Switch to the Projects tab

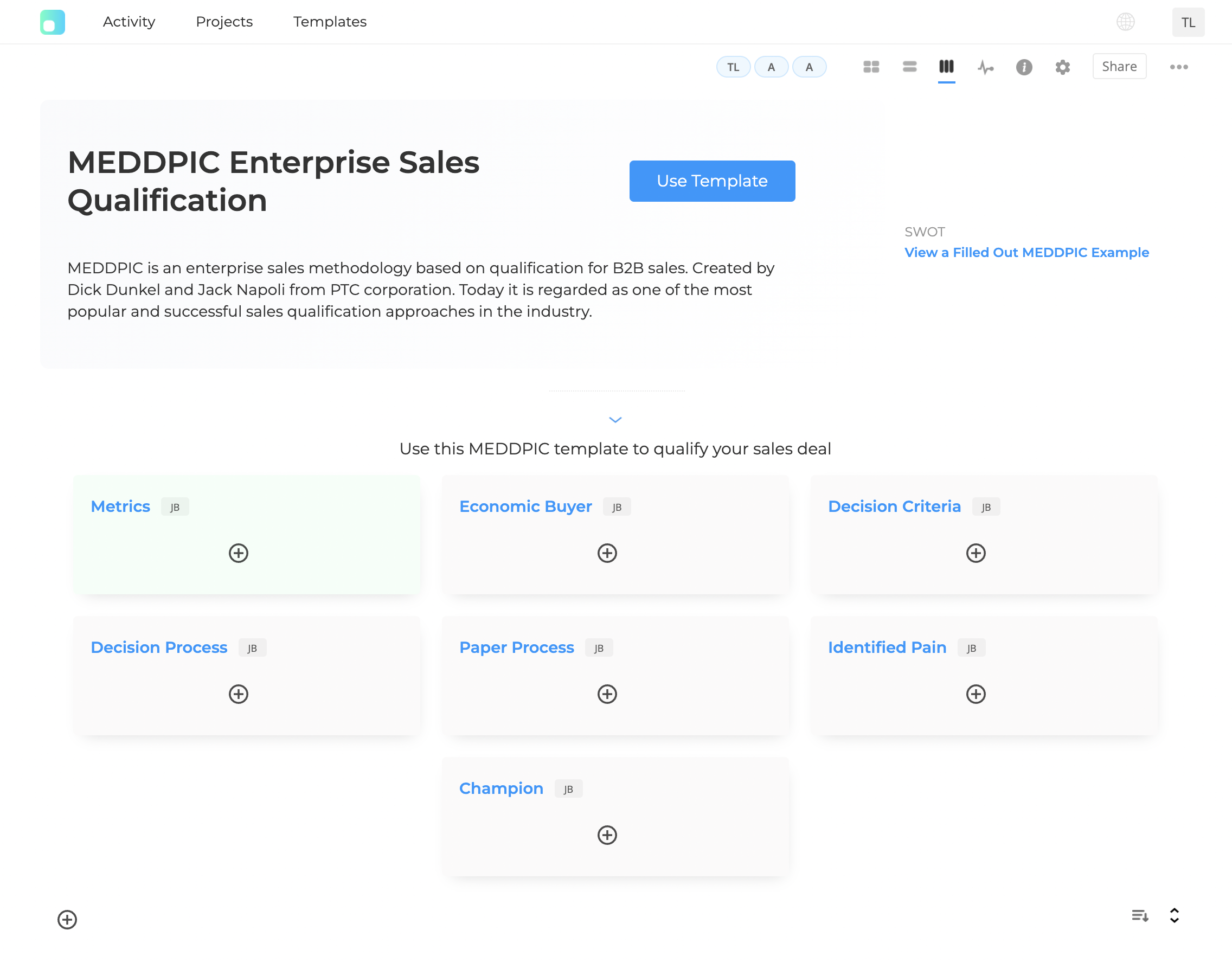coord(224,22)
